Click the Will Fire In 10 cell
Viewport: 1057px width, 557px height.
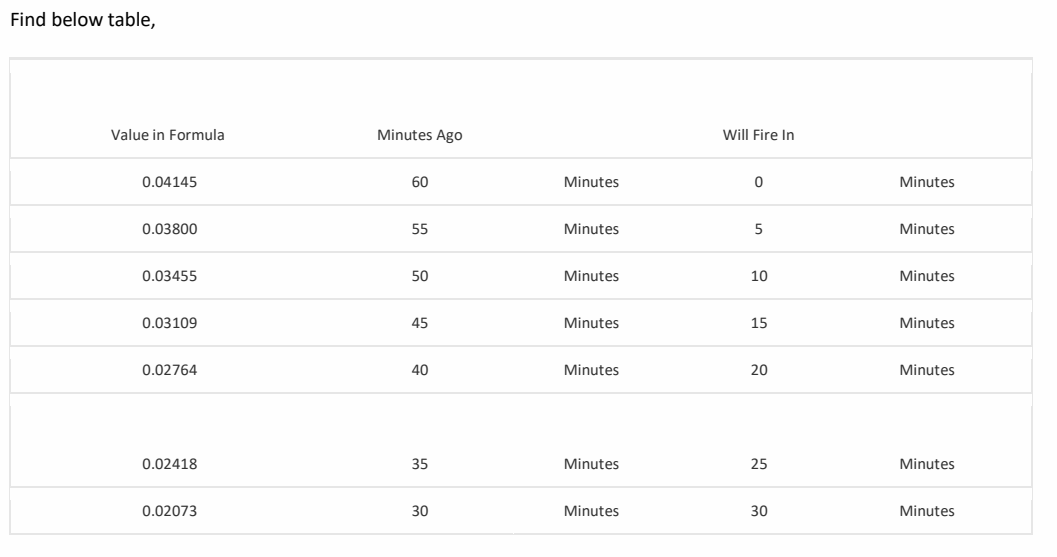point(758,276)
